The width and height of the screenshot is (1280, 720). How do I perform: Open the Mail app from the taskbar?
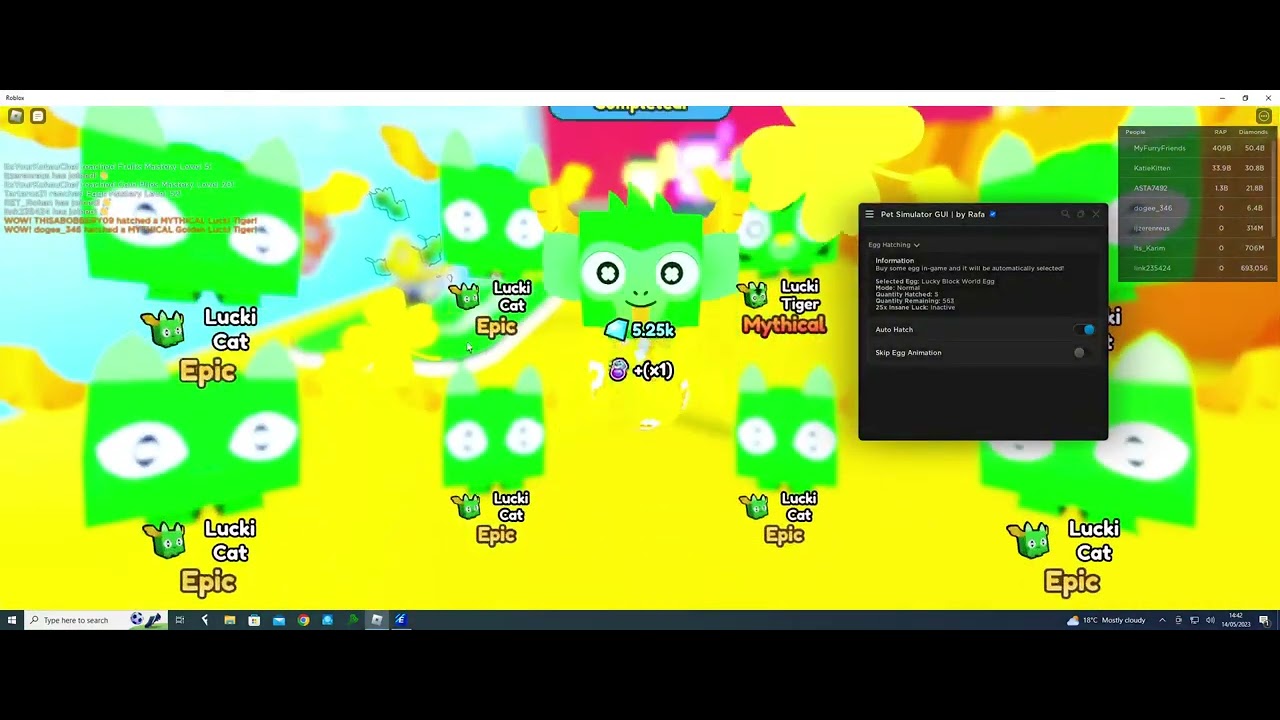tap(279, 620)
